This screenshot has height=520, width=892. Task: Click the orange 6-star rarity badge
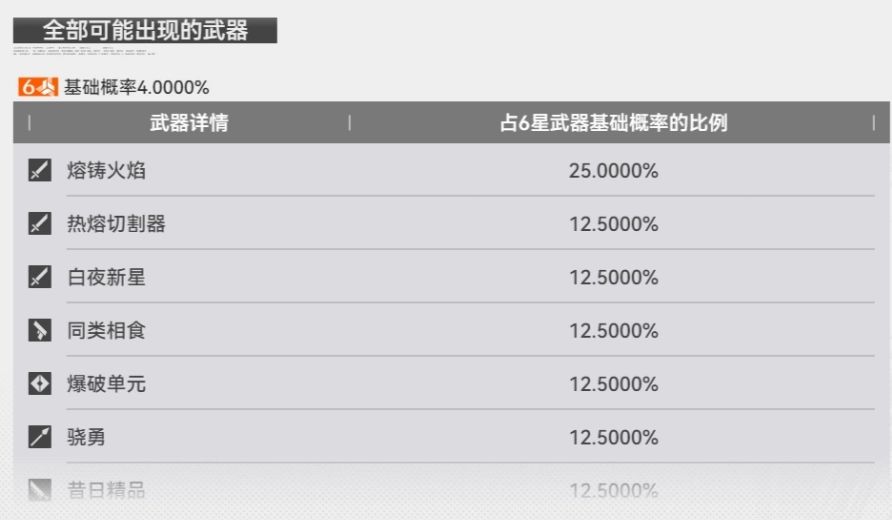(38, 88)
